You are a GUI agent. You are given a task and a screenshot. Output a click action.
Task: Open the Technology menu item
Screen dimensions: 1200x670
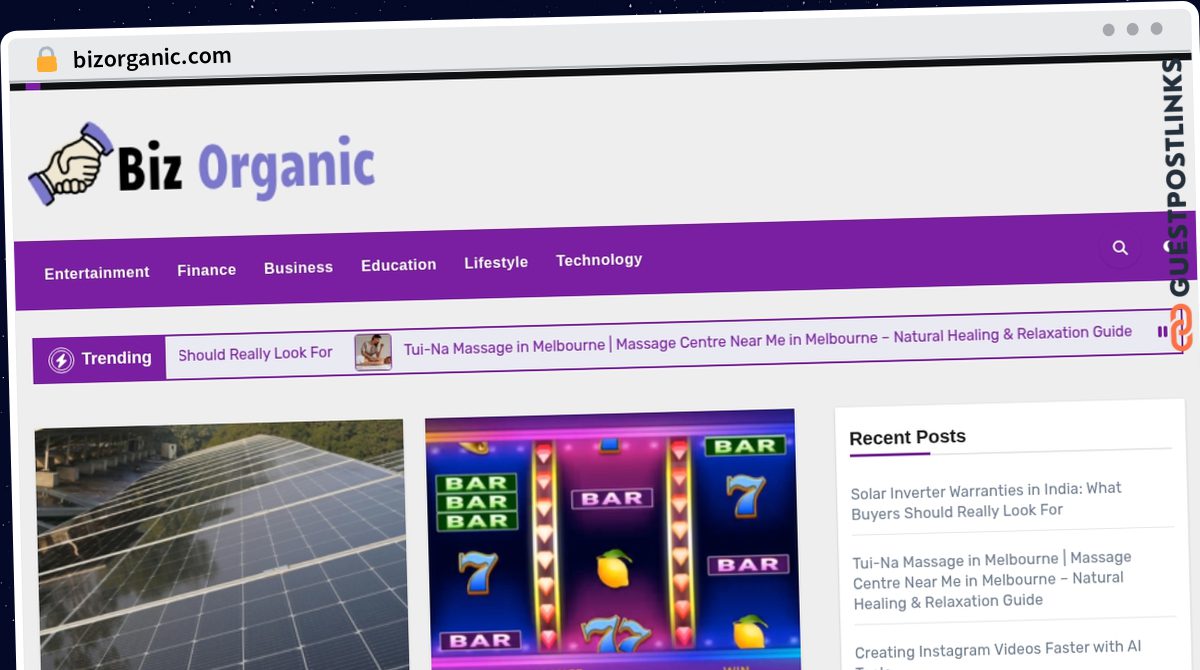tap(599, 260)
